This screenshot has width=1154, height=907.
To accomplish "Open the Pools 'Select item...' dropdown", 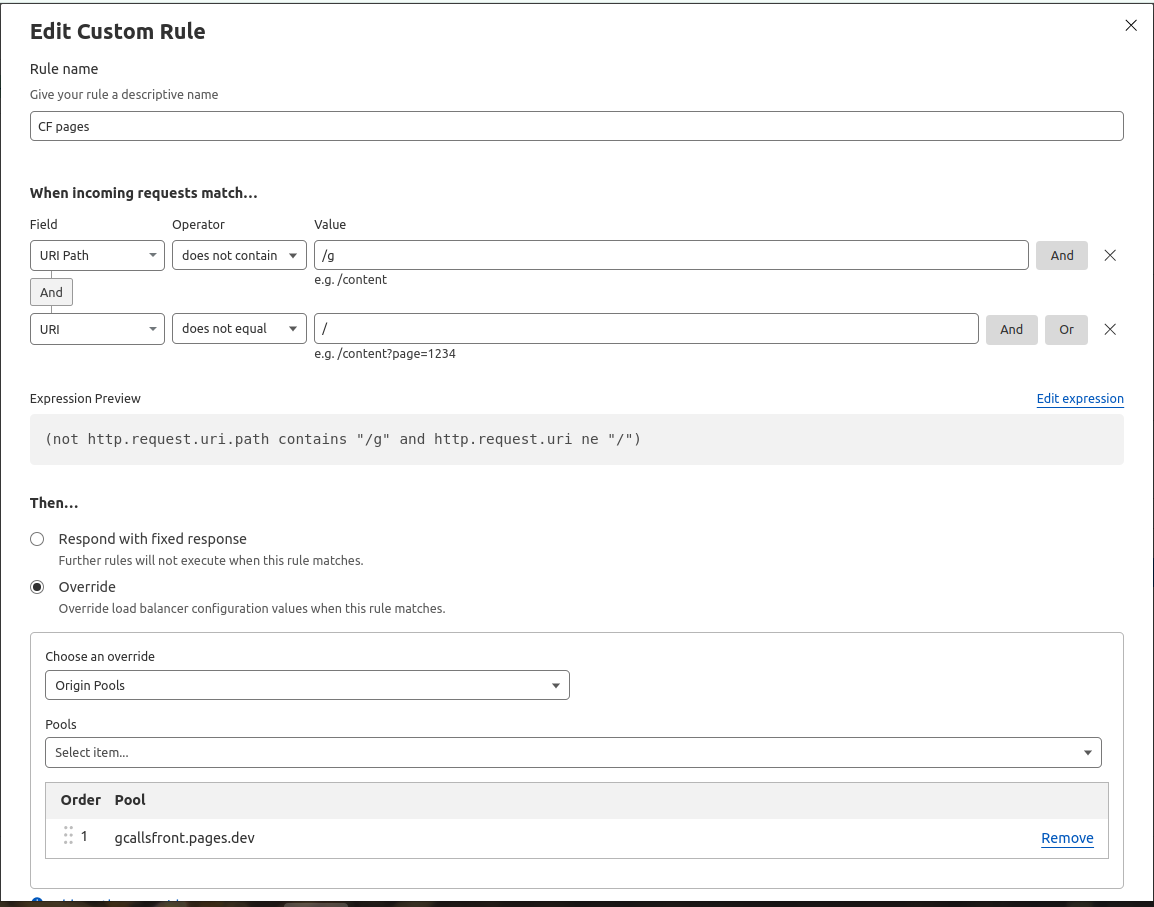I will click(x=573, y=752).
